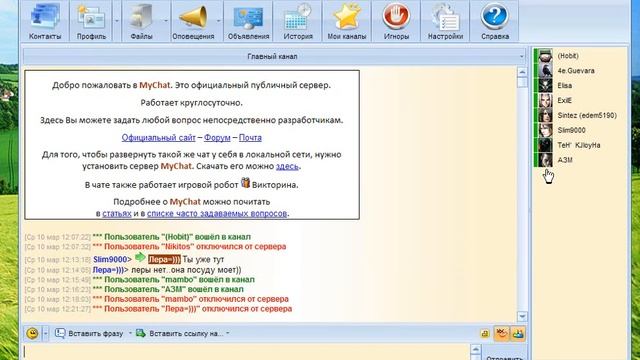Open the Справка help button
The height and width of the screenshot is (360, 640).
[495, 21]
